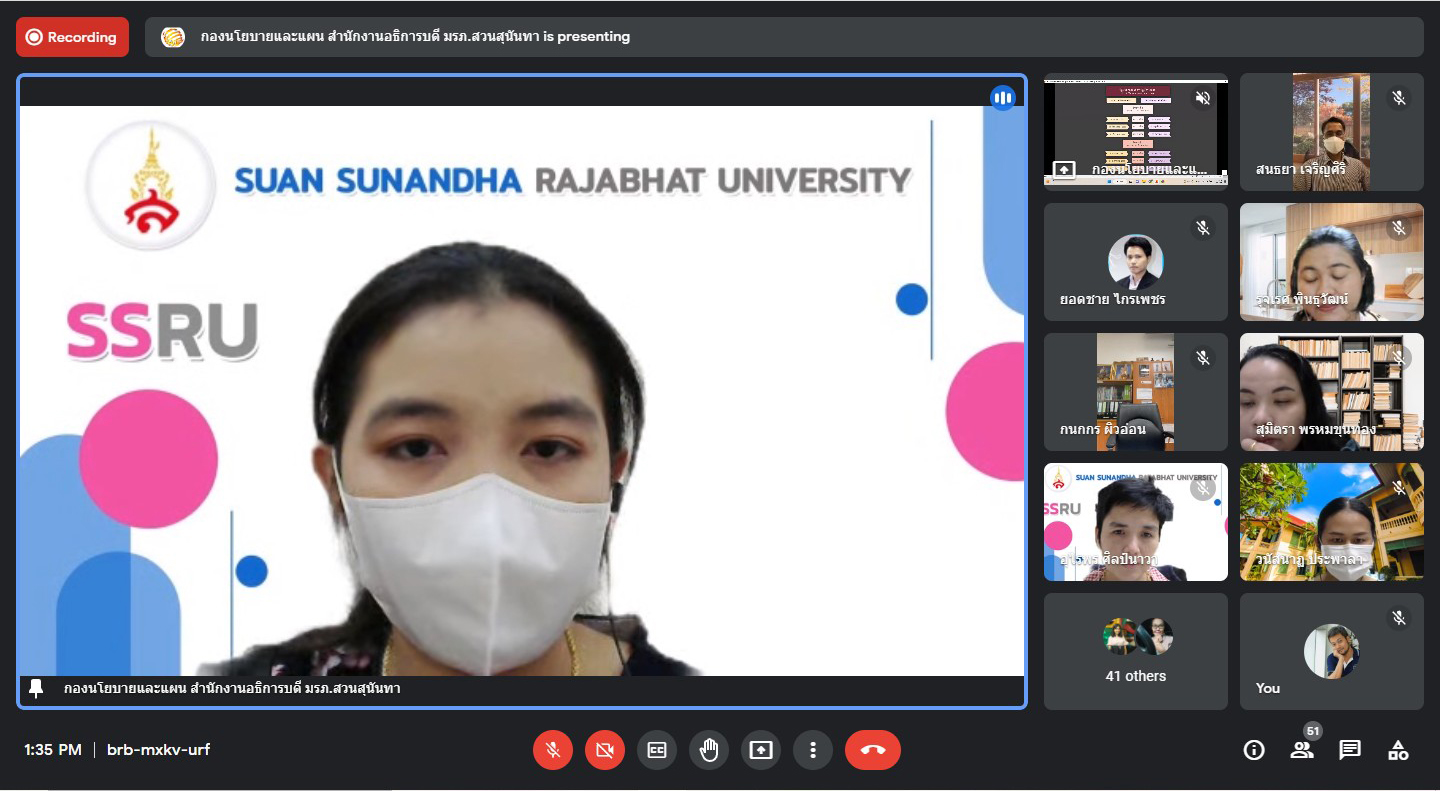The width and height of the screenshot is (1440, 791).
Task: Open meeting details info icon
Action: [x=1254, y=750]
